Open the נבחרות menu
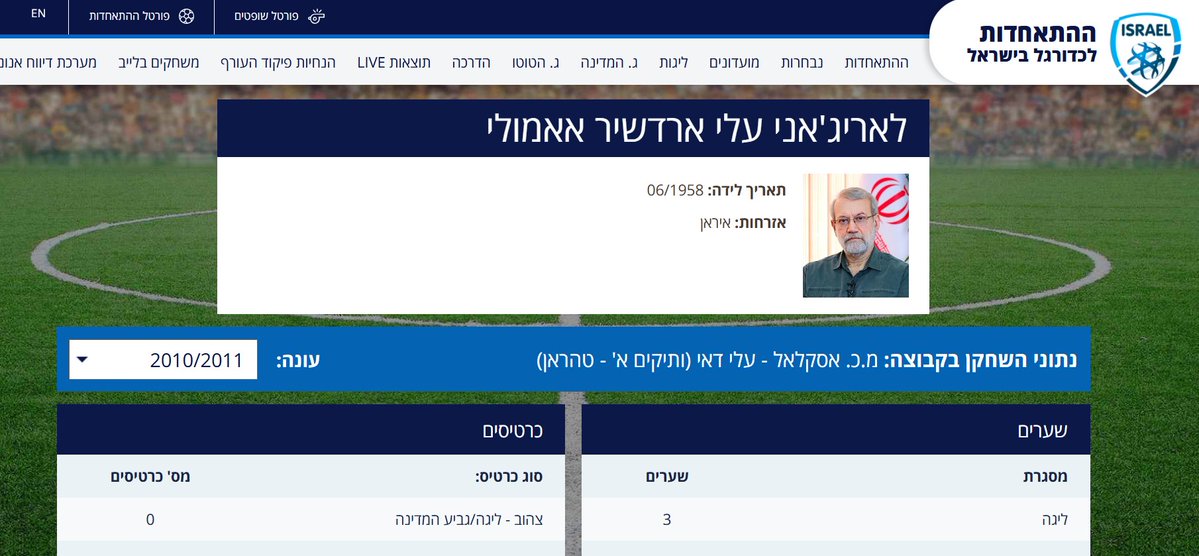Viewport: 1199px width, 556px height. (x=801, y=63)
